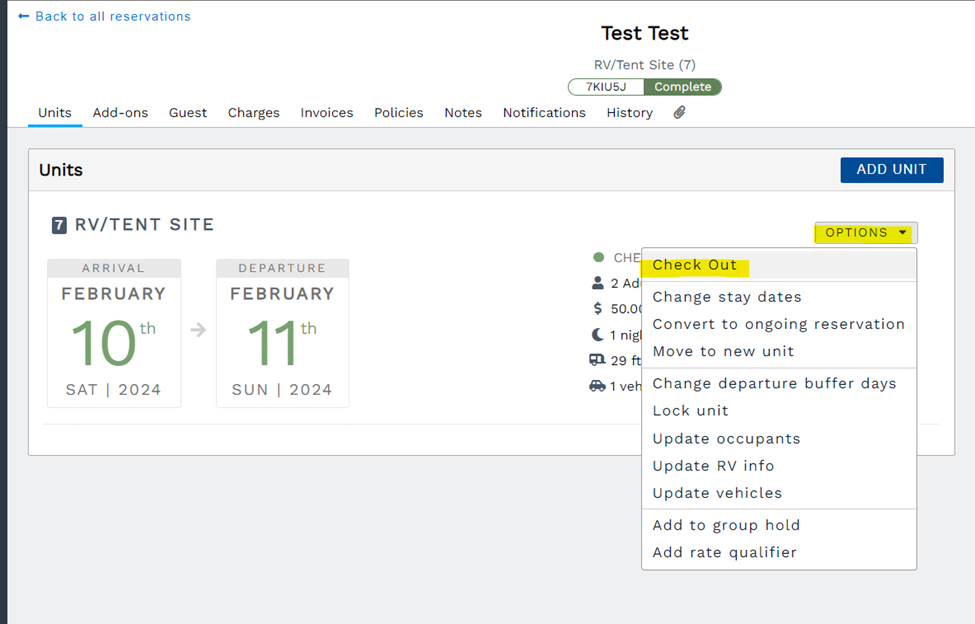Click the person icon beside 2 Adults

click(596, 283)
